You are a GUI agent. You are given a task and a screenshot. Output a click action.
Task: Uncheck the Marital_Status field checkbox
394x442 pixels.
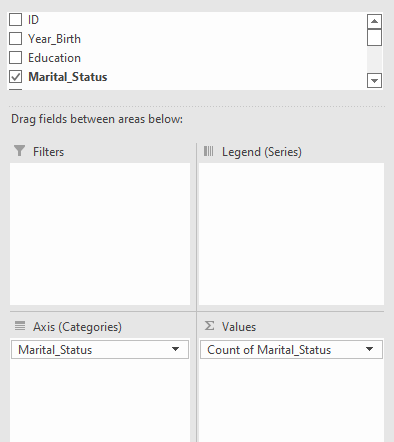[15, 77]
